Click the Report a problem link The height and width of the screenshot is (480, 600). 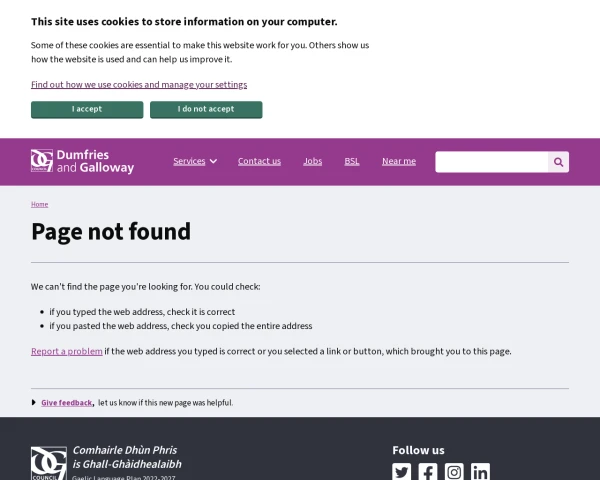click(67, 351)
